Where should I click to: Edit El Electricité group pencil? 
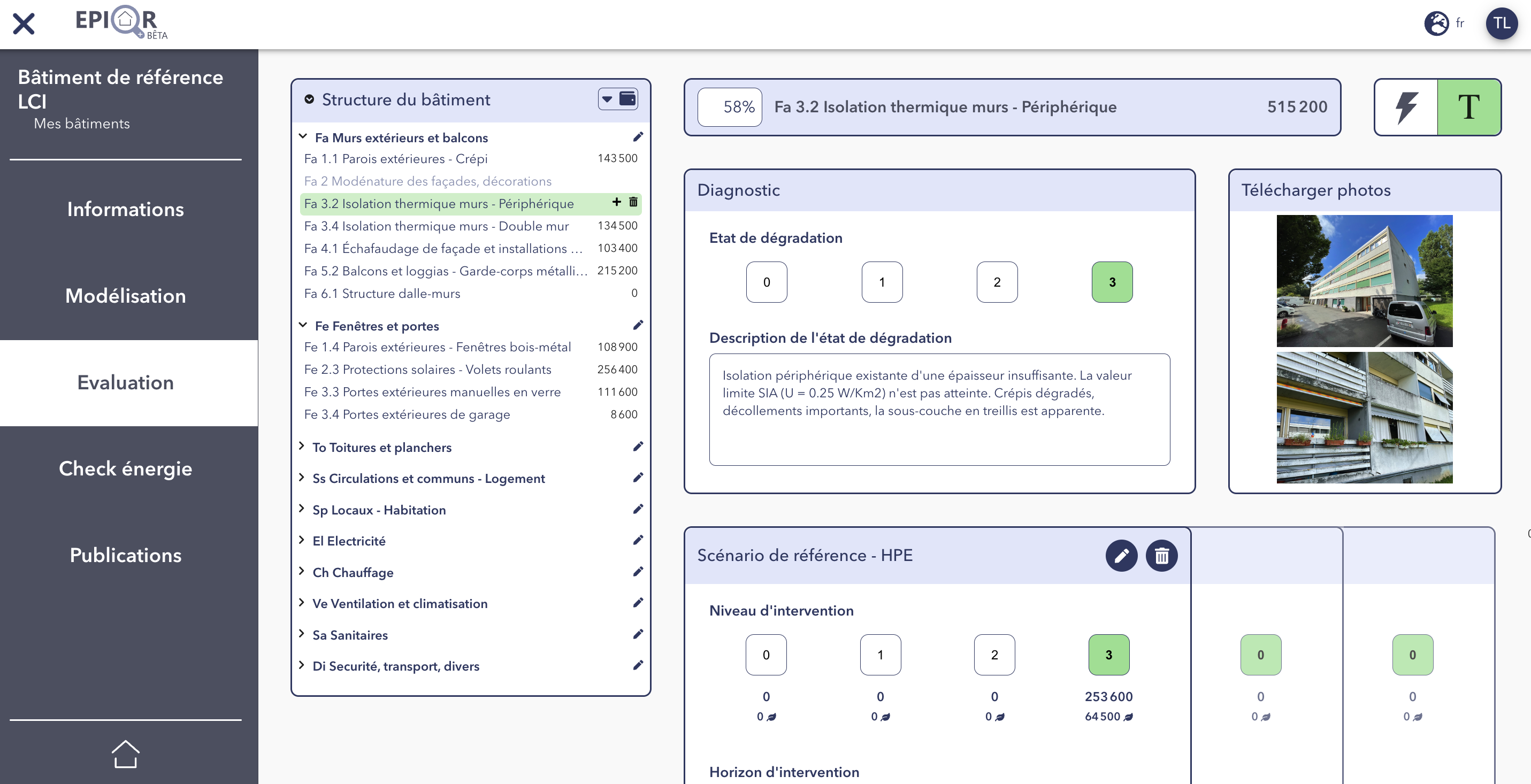click(x=638, y=540)
